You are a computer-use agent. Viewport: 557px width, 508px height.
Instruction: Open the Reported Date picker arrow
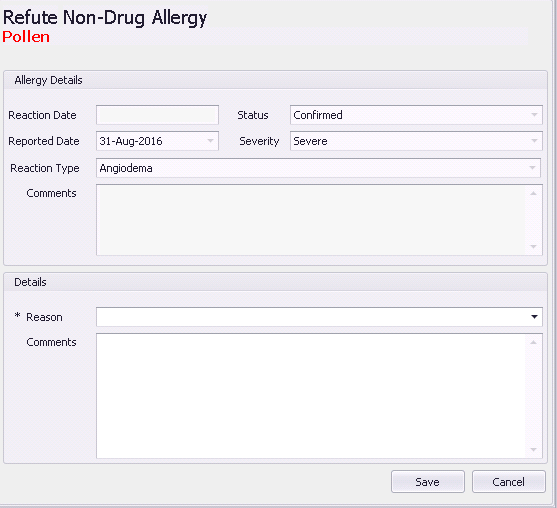coord(210,141)
